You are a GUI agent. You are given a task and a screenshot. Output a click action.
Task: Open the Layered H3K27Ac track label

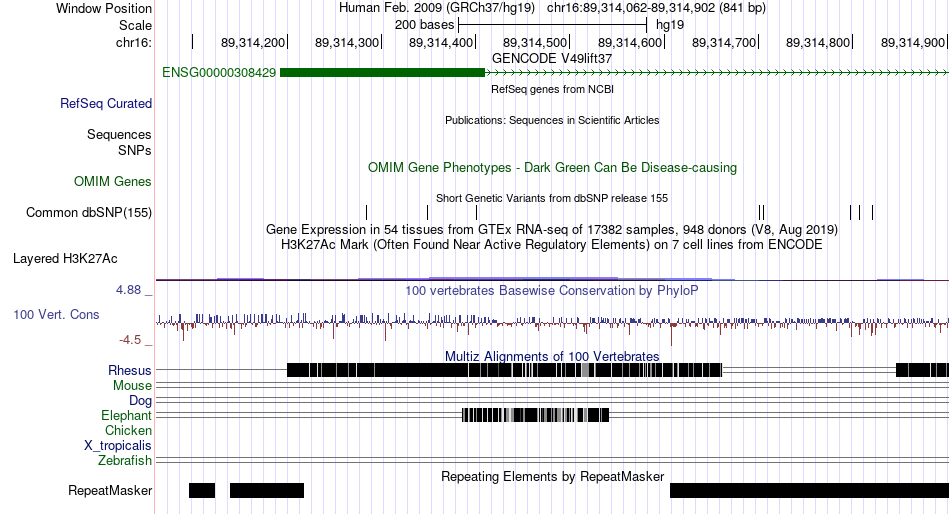pyautogui.click(x=65, y=259)
